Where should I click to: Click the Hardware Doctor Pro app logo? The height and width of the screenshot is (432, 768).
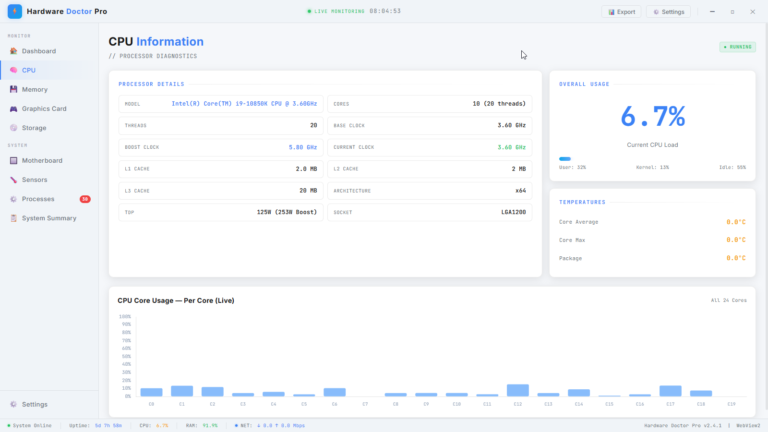point(15,11)
